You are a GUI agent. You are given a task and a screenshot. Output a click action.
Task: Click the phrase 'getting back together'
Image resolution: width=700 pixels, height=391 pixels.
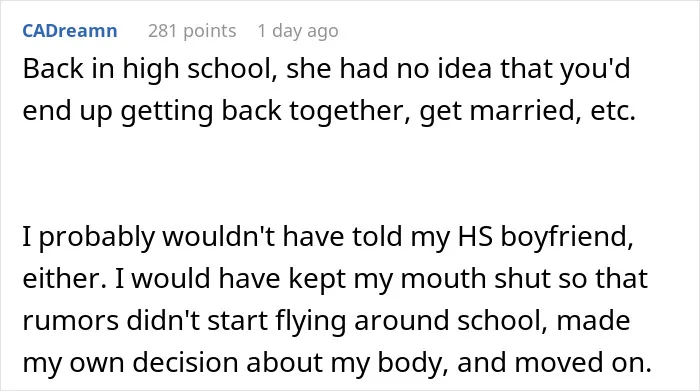pos(265,111)
